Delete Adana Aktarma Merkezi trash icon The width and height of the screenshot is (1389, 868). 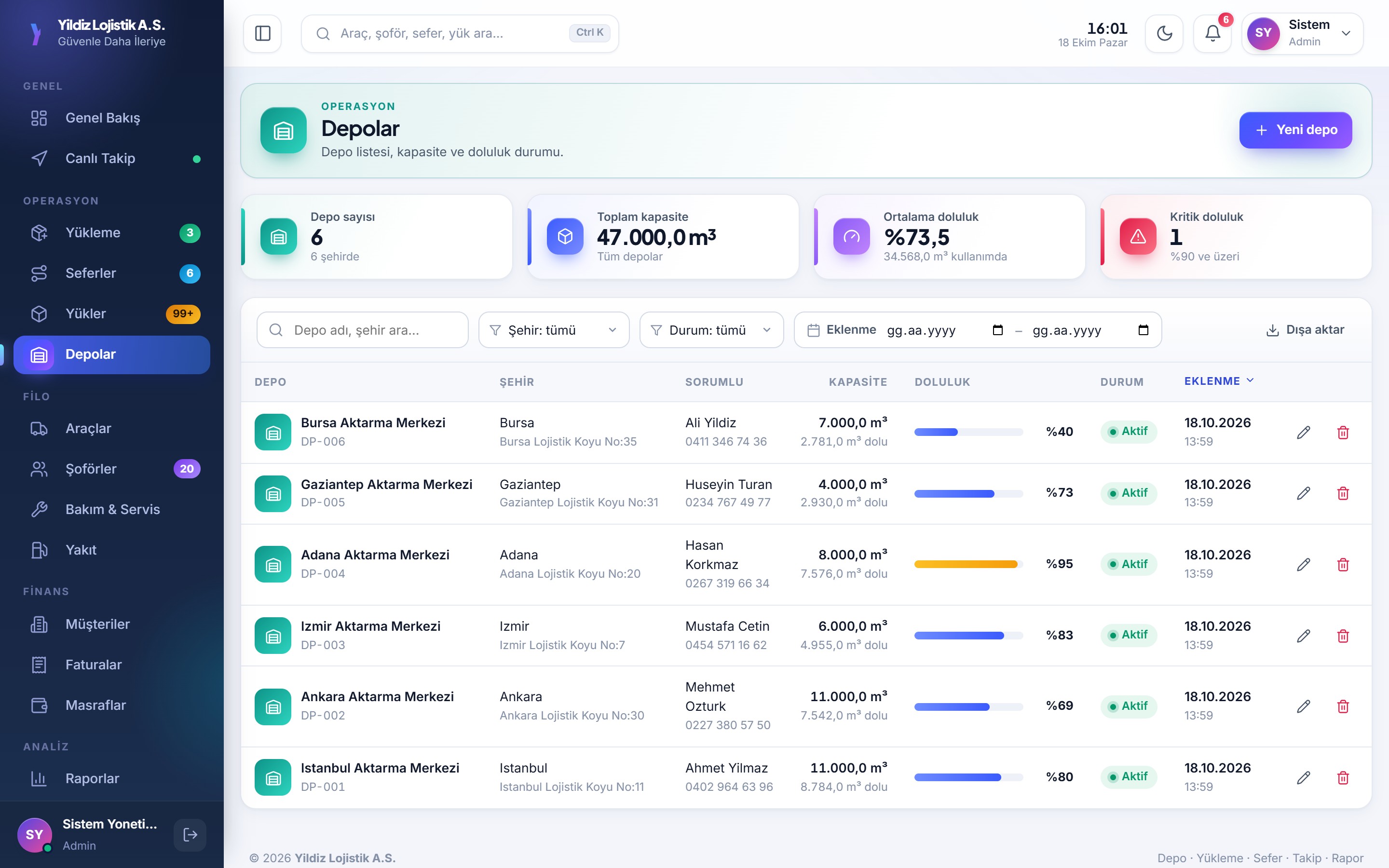click(x=1343, y=564)
